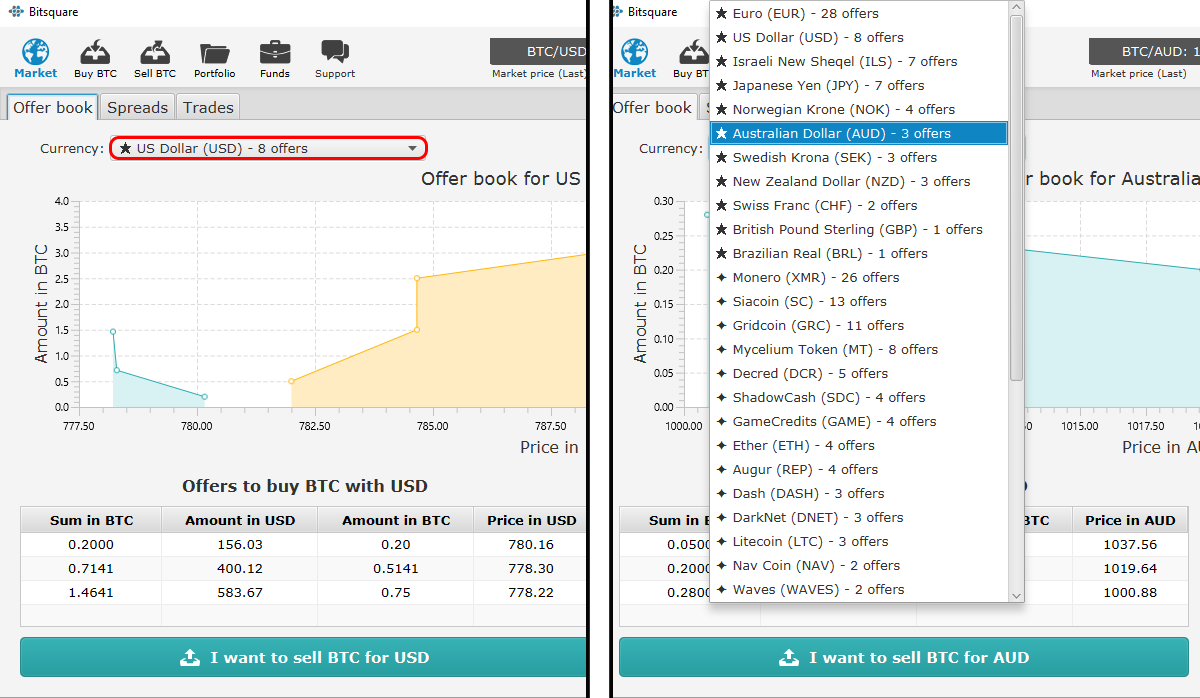Select Augur (REP) - 4 offers
The width and height of the screenshot is (1200, 698).
pos(859,470)
